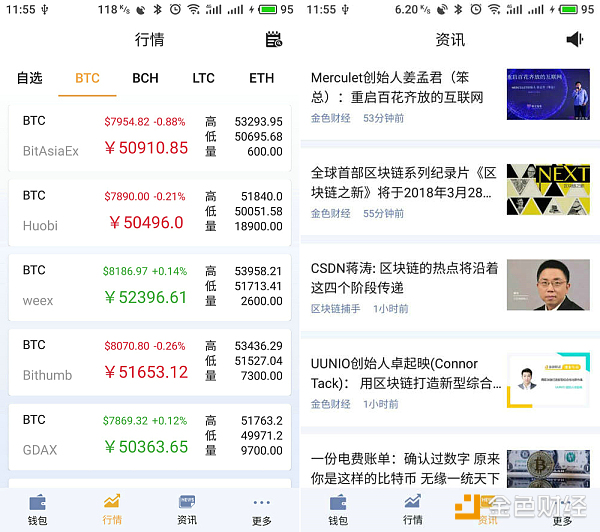Tap 更多 dots icon on left bottom bar

pos(262,502)
